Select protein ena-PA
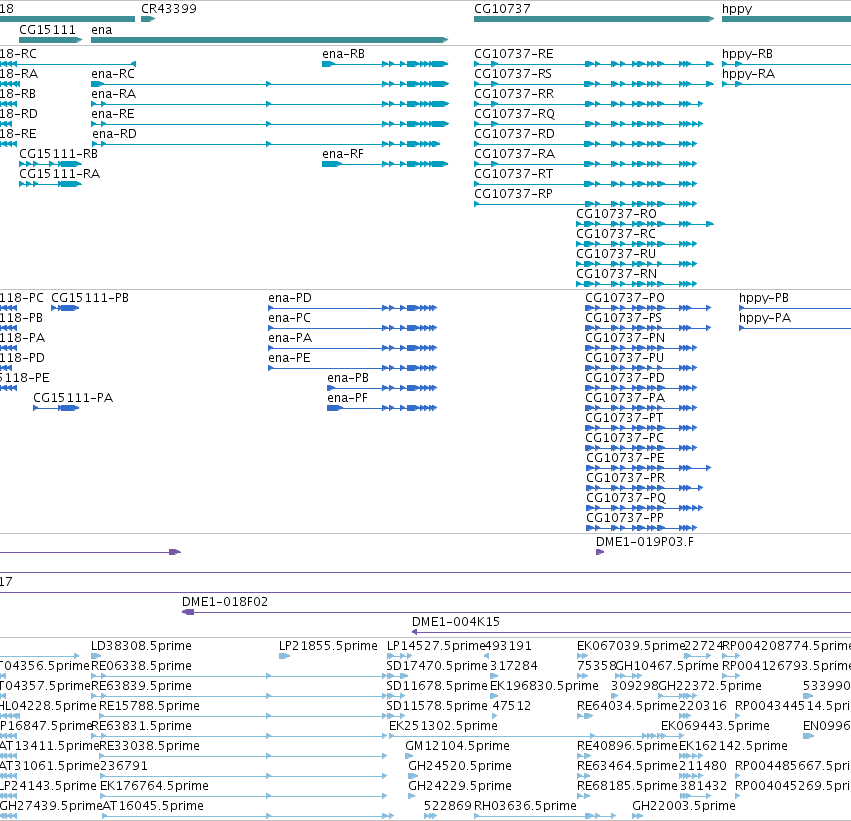Image resolution: width=851 pixels, height=821 pixels. click(x=353, y=348)
